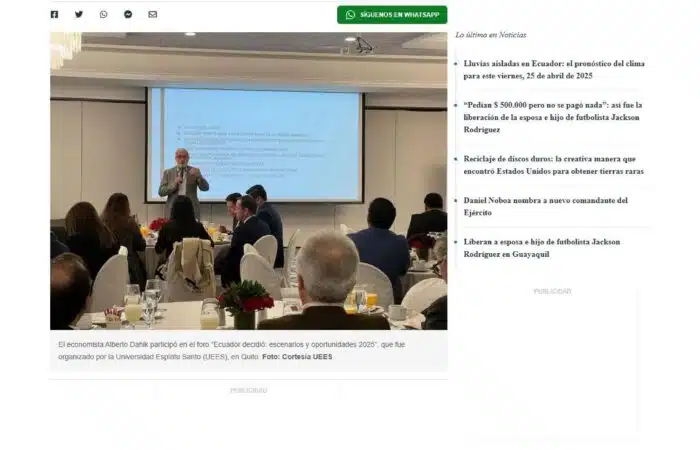Share the article on Facebook
The height and width of the screenshot is (450, 700).
pyautogui.click(x=54, y=14)
